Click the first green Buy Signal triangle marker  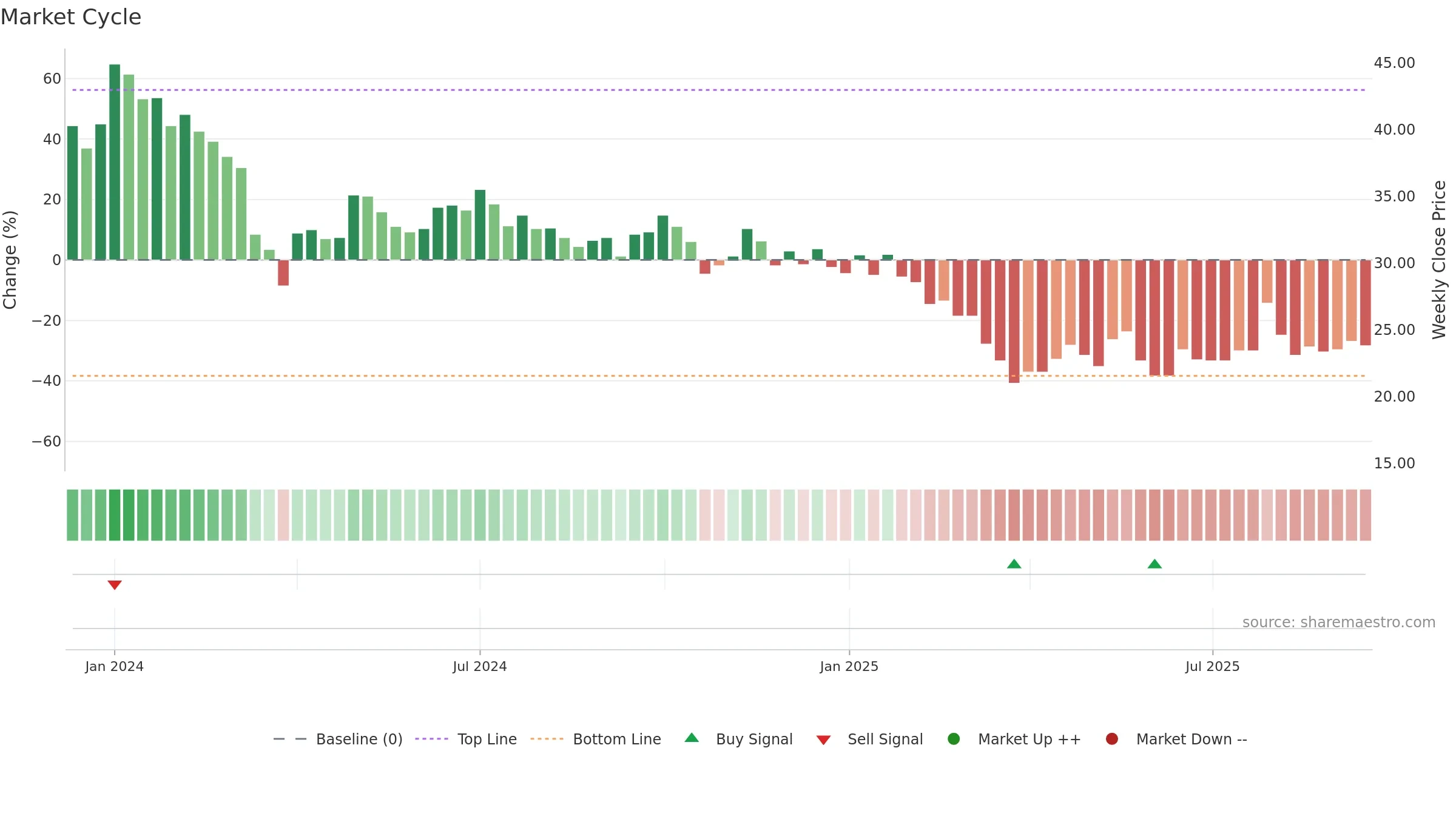pos(1014,564)
